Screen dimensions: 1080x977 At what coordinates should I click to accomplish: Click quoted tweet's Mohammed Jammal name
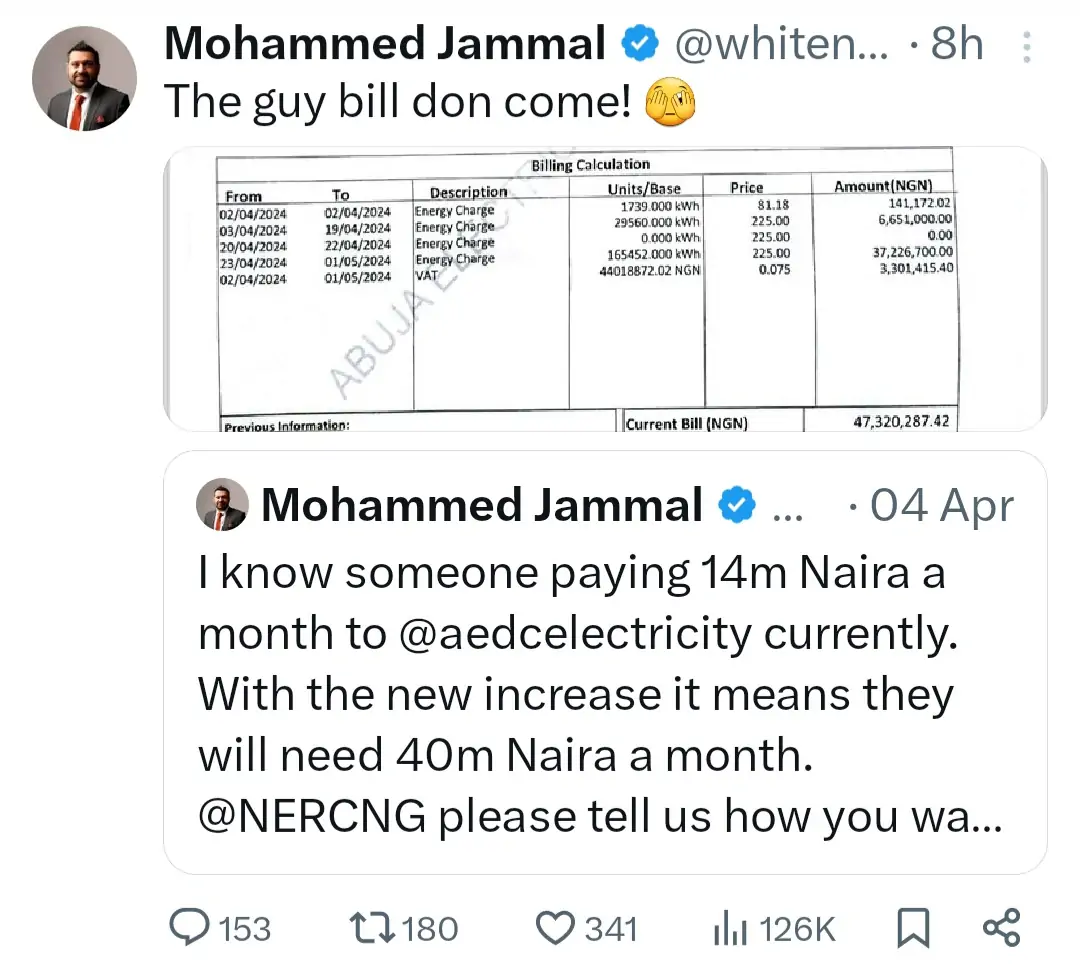click(x=481, y=506)
